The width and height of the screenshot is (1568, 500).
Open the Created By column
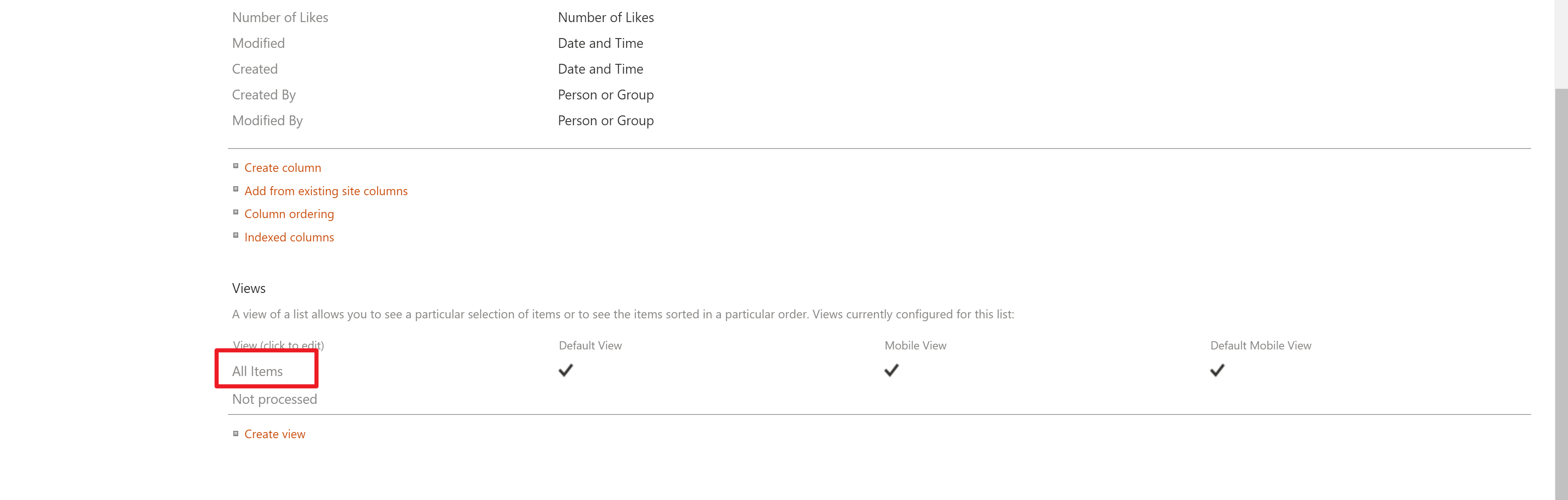264,95
